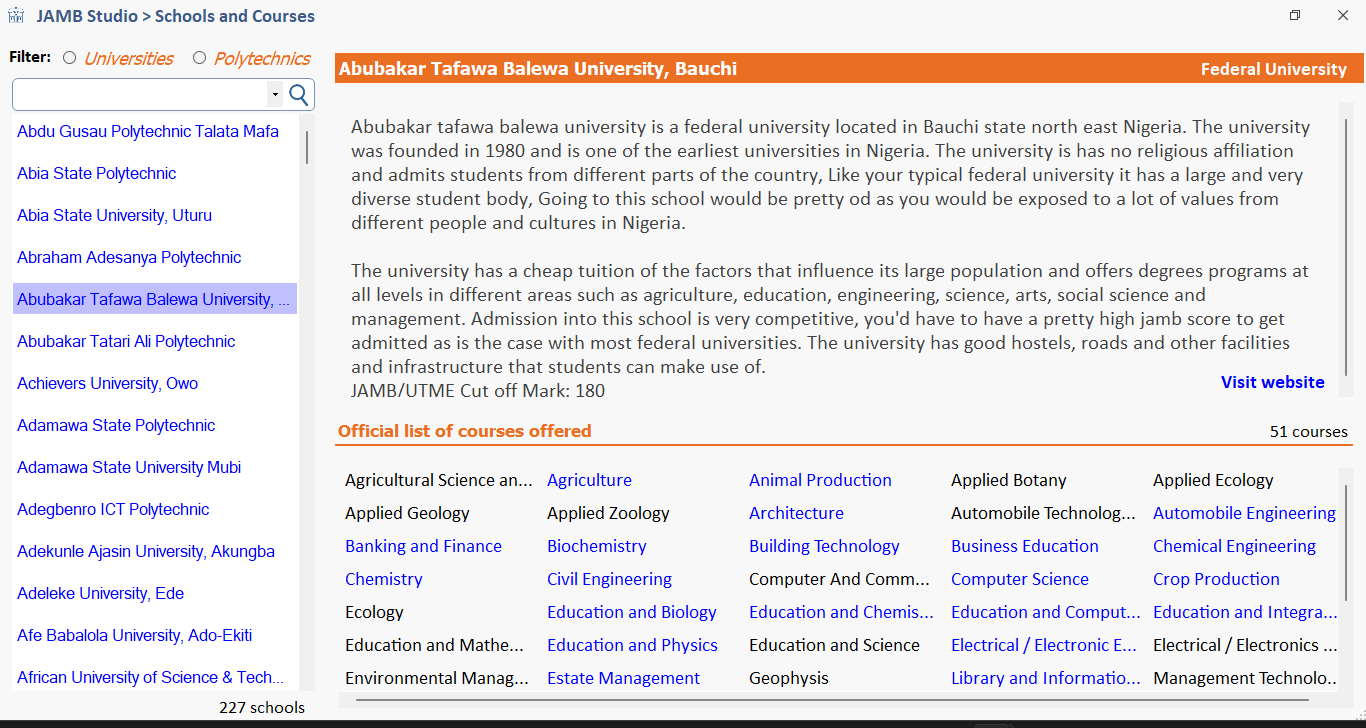Click the search magnifier icon

pos(297,93)
